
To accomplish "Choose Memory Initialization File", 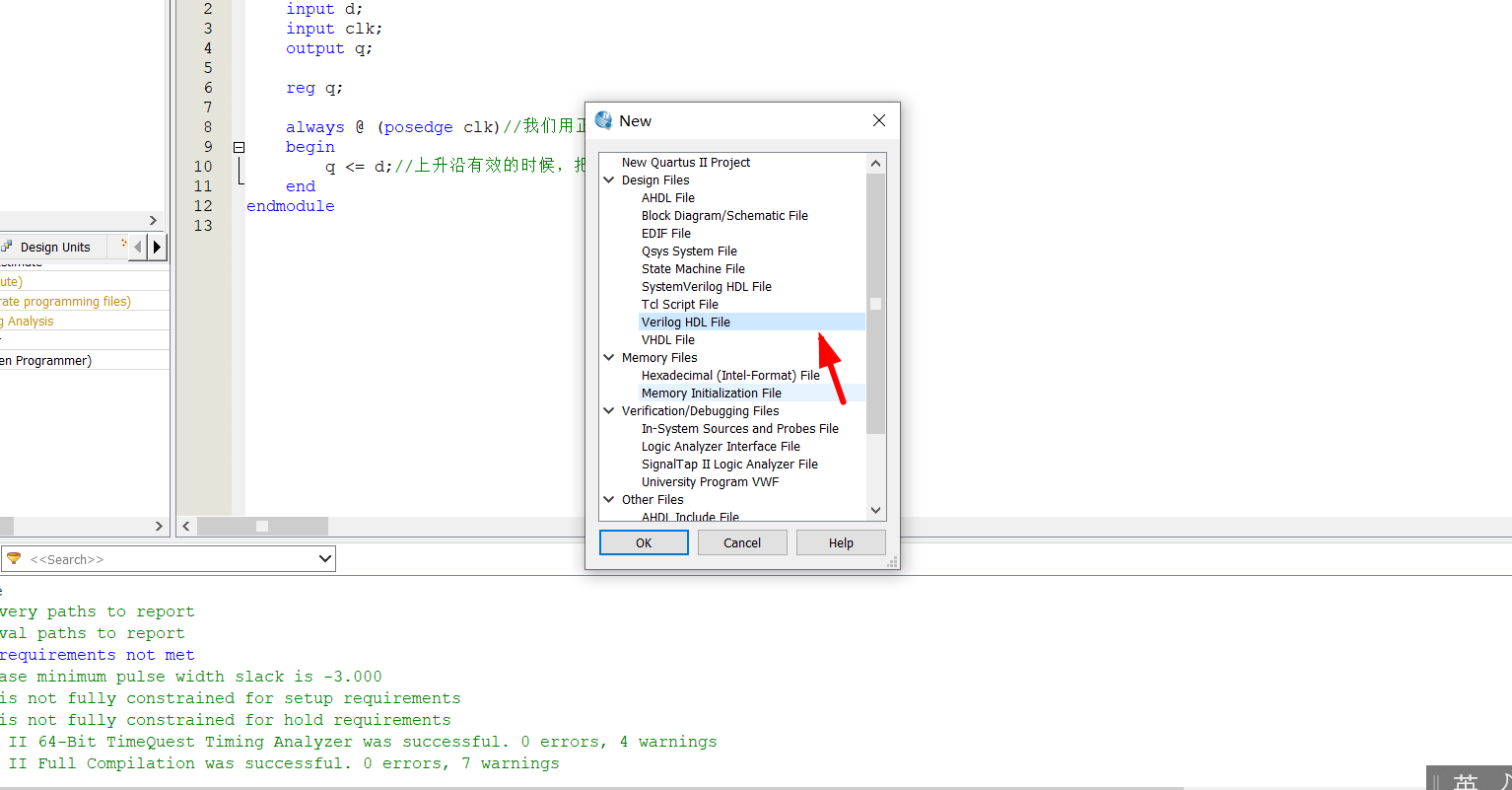I will [752, 394].
